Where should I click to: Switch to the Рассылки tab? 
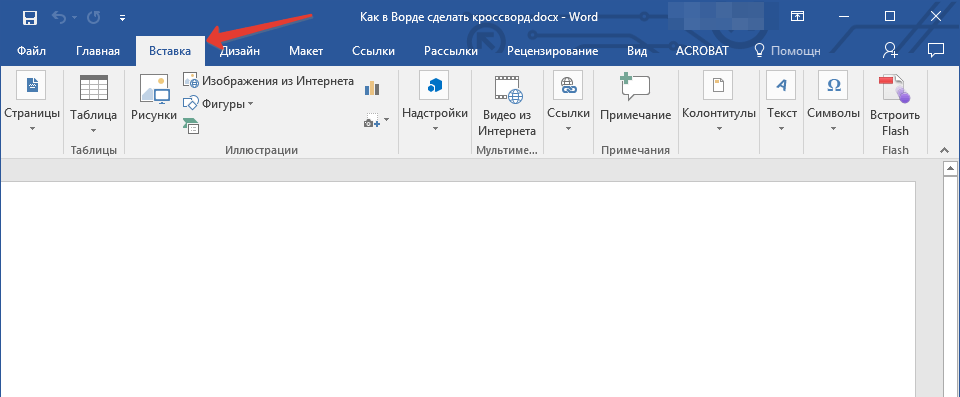point(451,51)
